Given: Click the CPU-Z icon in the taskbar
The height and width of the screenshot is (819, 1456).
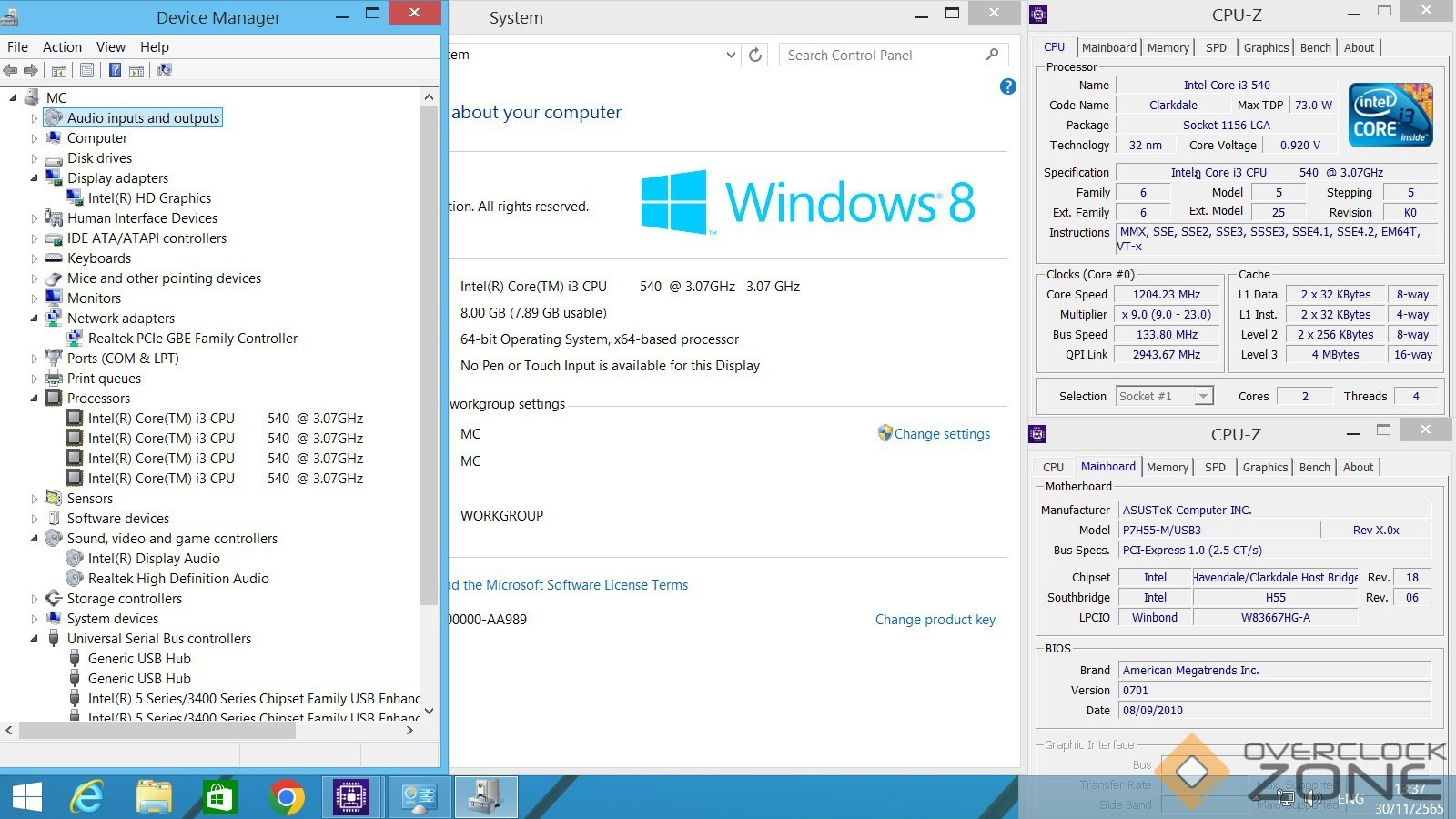Looking at the screenshot, I should point(350,798).
